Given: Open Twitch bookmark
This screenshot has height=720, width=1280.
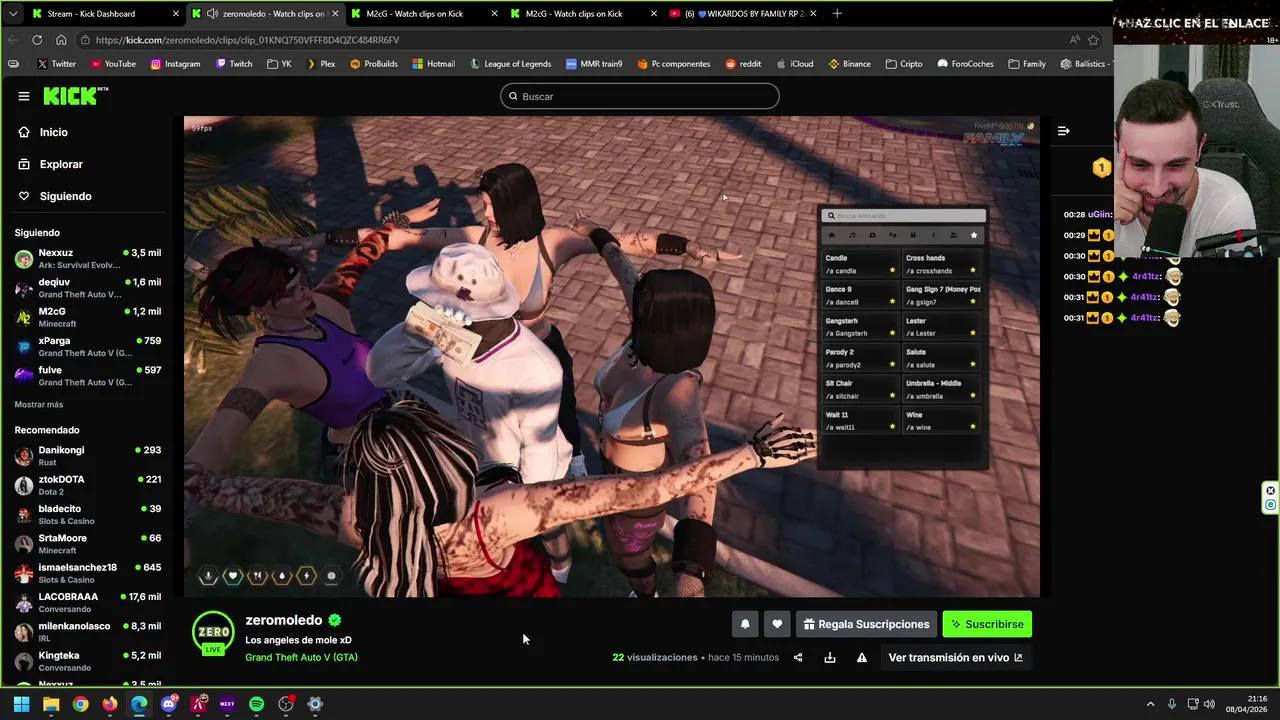Looking at the screenshot, I should pos(234,64).
